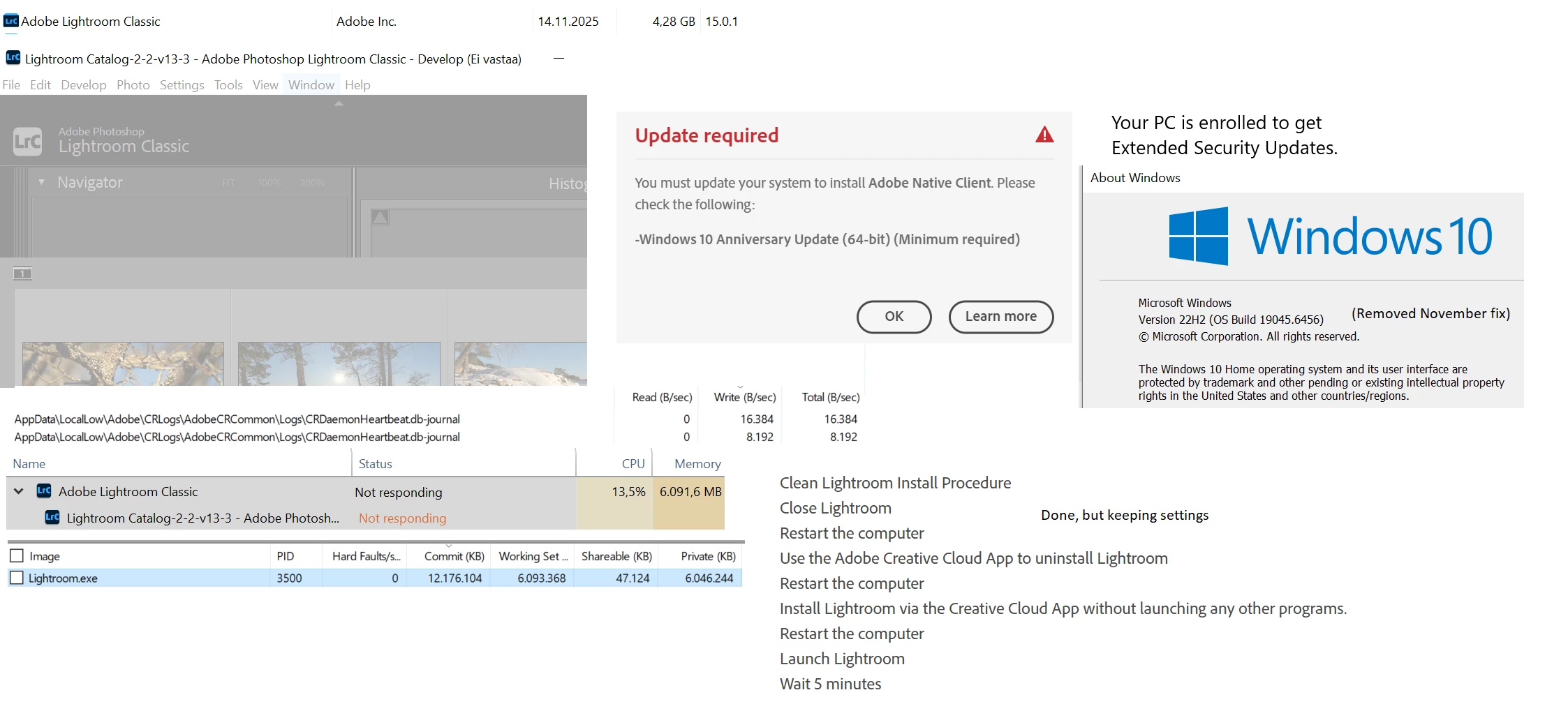Click the Commit value 12.176.104
This screenshot has width=1568, height=711.
pos(454,578)
